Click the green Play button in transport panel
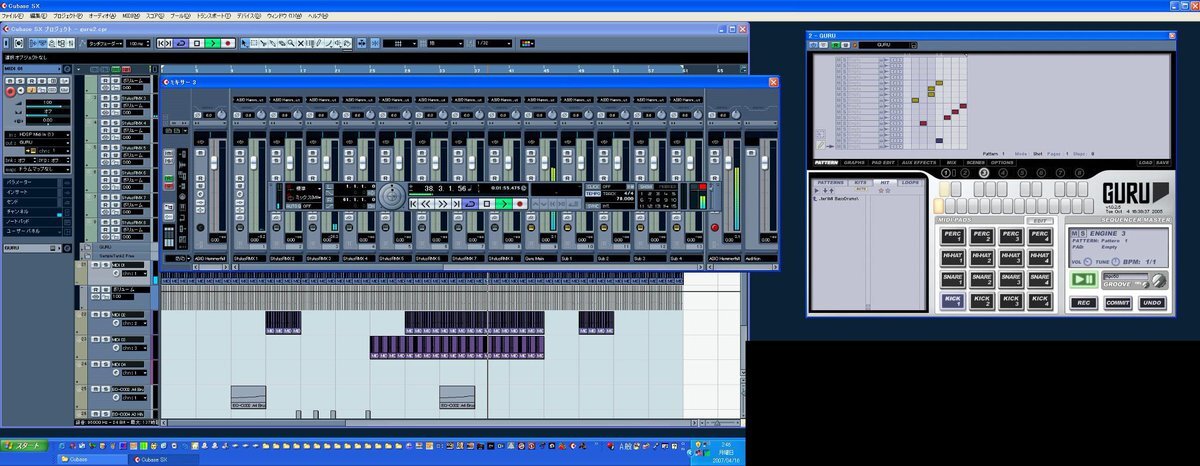This screenshot has height=466, width=1200. tap(503, 204)
